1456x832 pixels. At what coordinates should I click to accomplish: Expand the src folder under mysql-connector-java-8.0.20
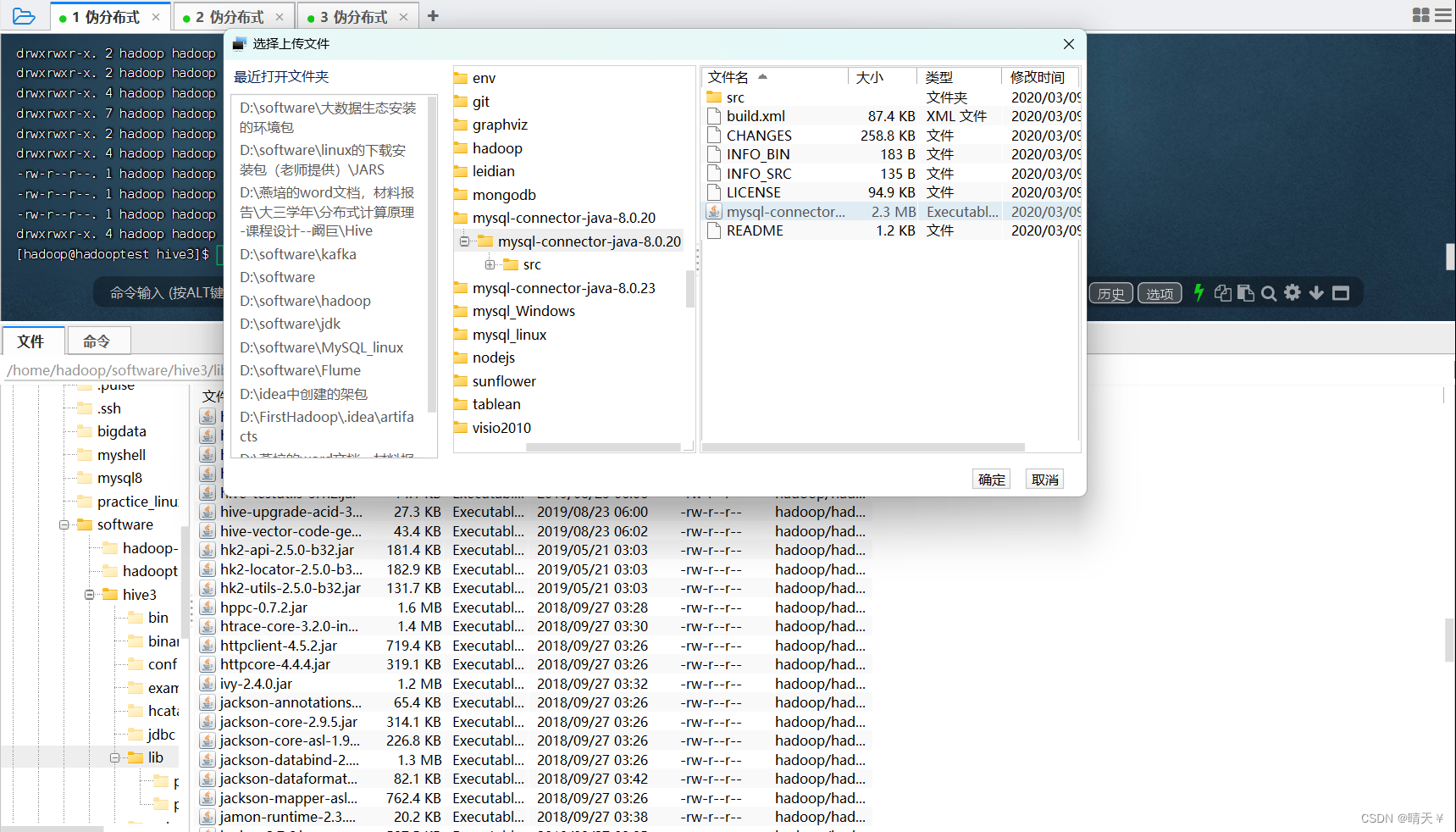coord(490,263)
